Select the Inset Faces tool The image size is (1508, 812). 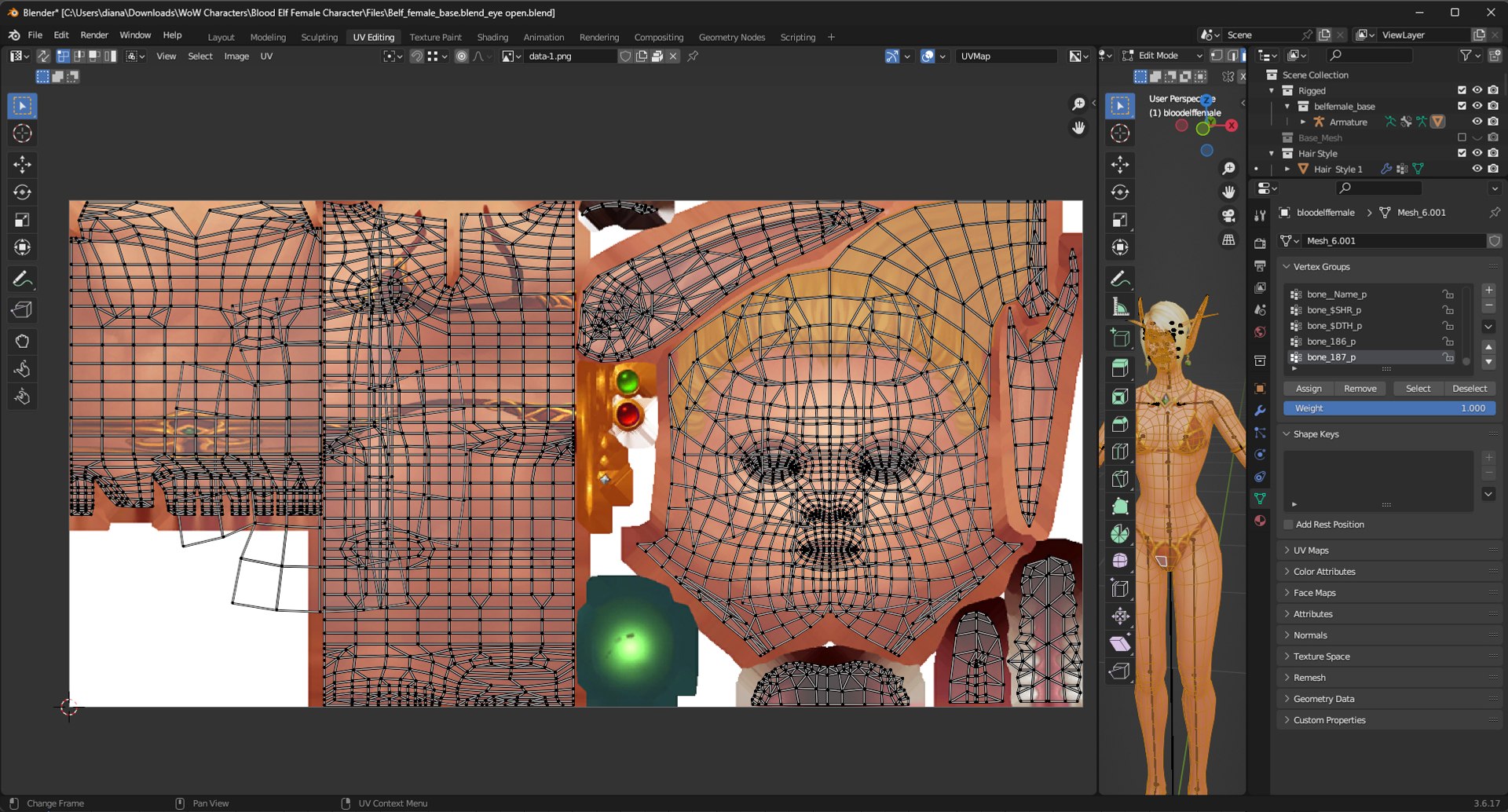pos(1120,397)
